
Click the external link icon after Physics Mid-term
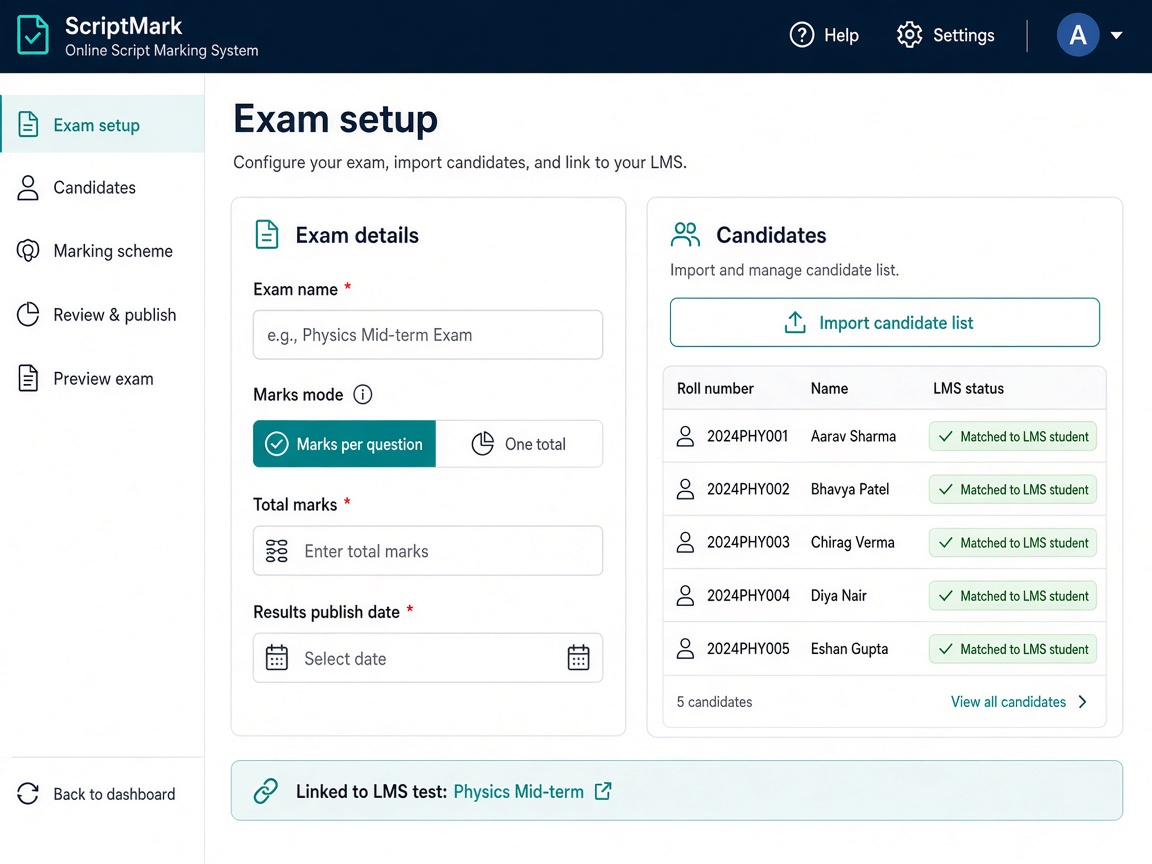coord(603,791)
